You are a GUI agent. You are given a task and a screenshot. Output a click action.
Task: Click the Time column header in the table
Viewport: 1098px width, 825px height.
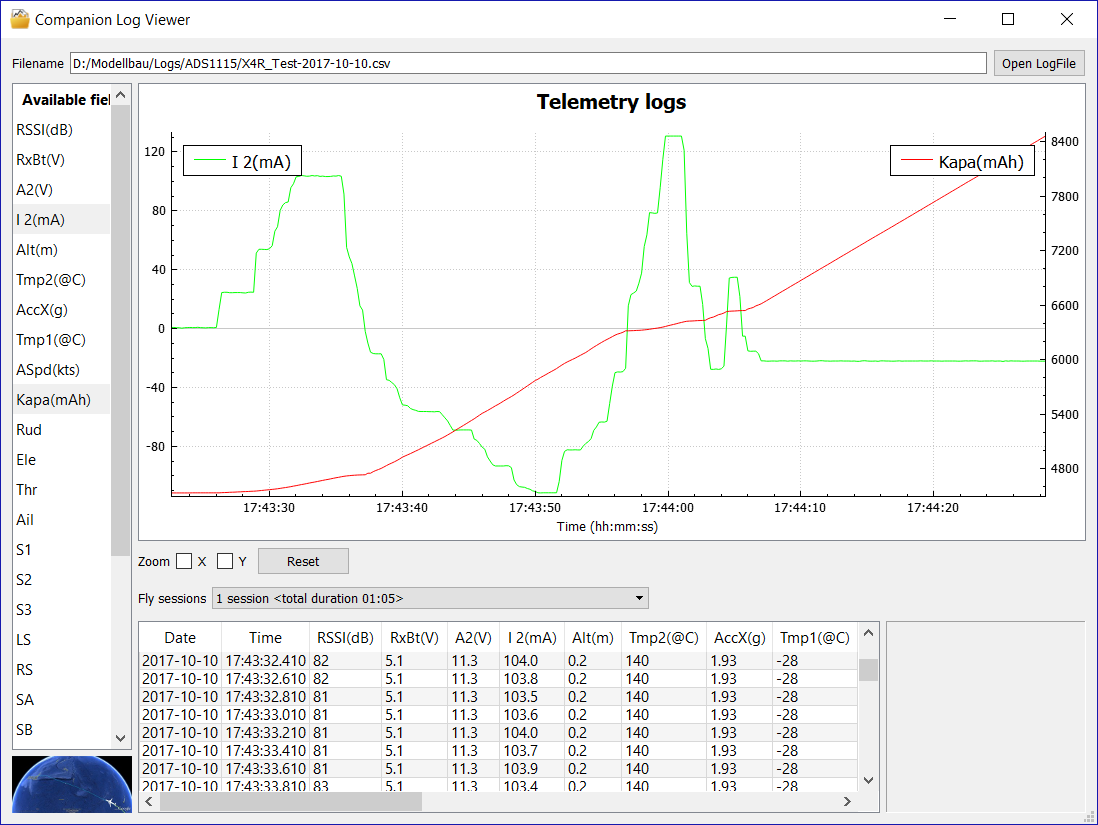click(265, 638)
